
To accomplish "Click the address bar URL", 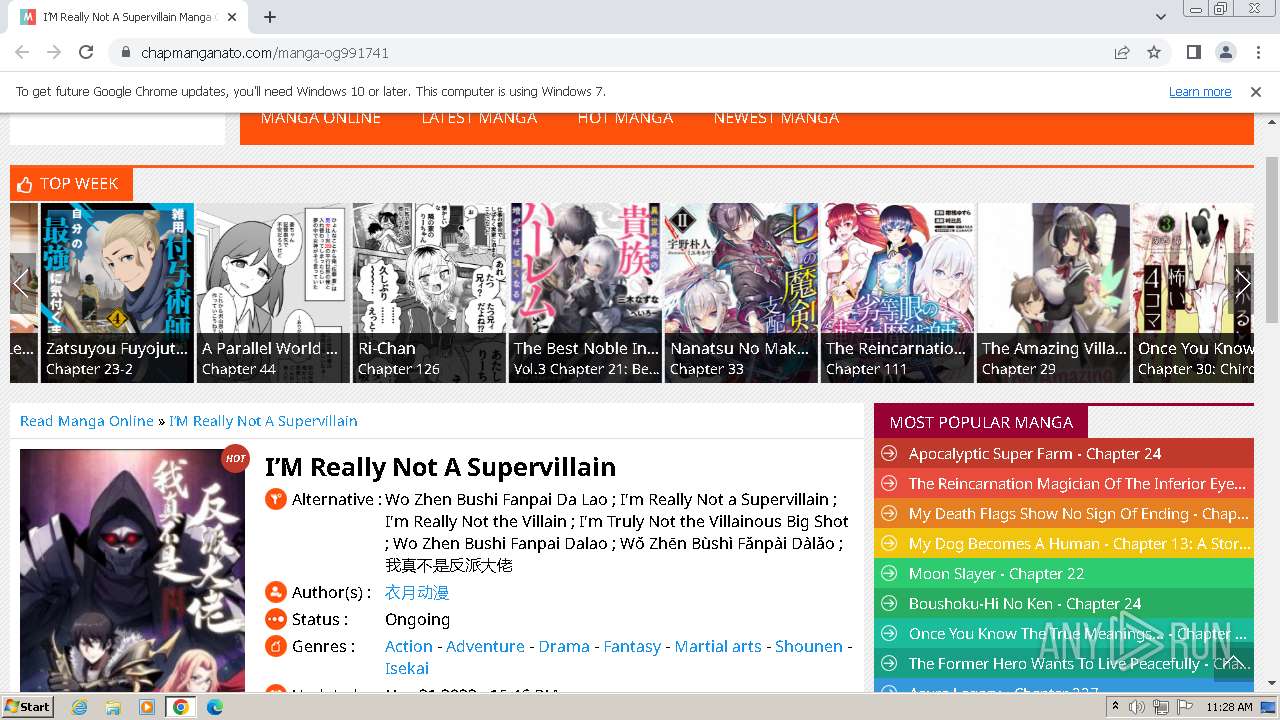I will [265, 52].
